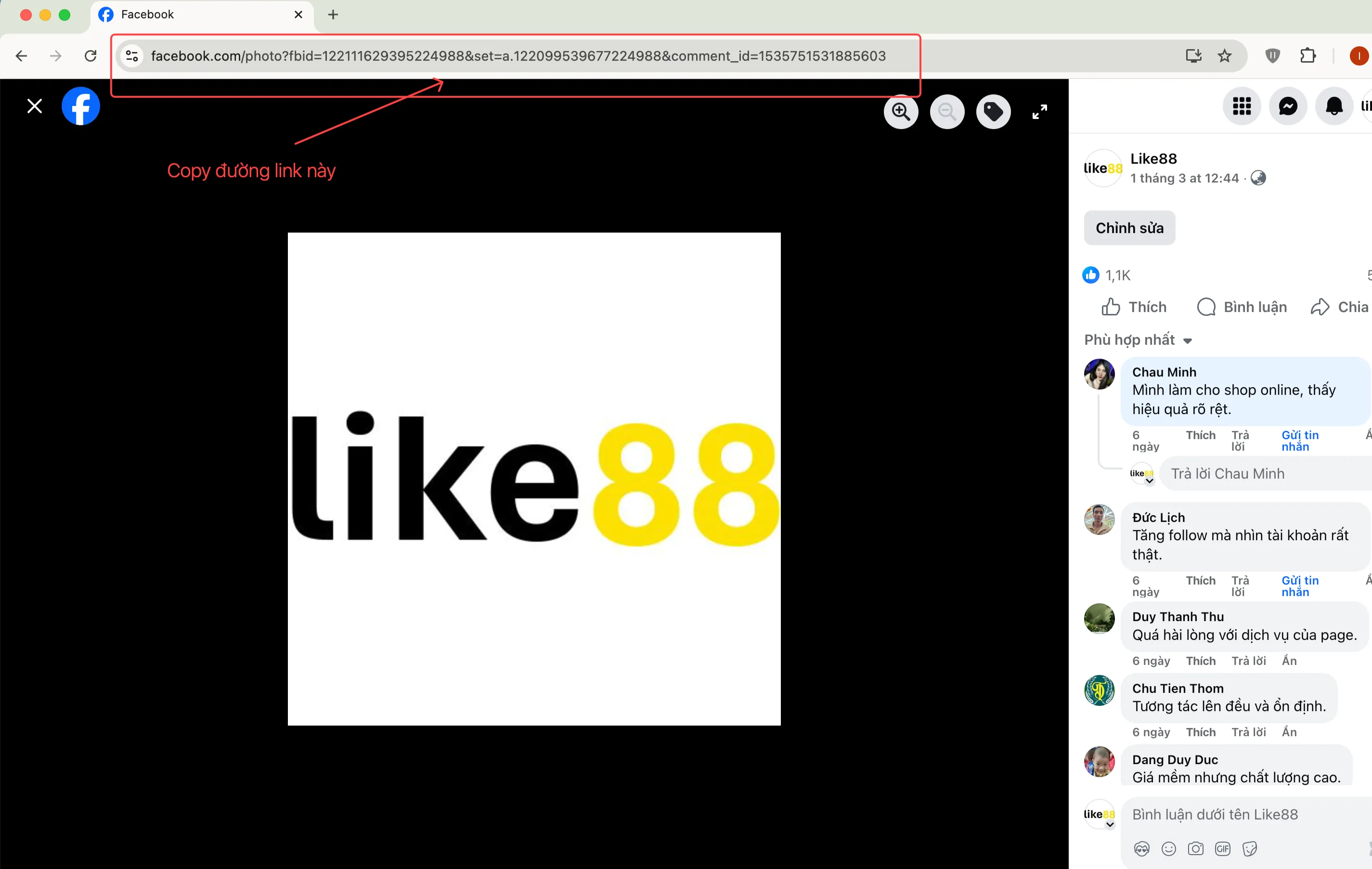Image resolution: width=1372 pixels, height=869 pixels.
Task: Switch commenting identity next to comment box
Action: [1099, 815]
